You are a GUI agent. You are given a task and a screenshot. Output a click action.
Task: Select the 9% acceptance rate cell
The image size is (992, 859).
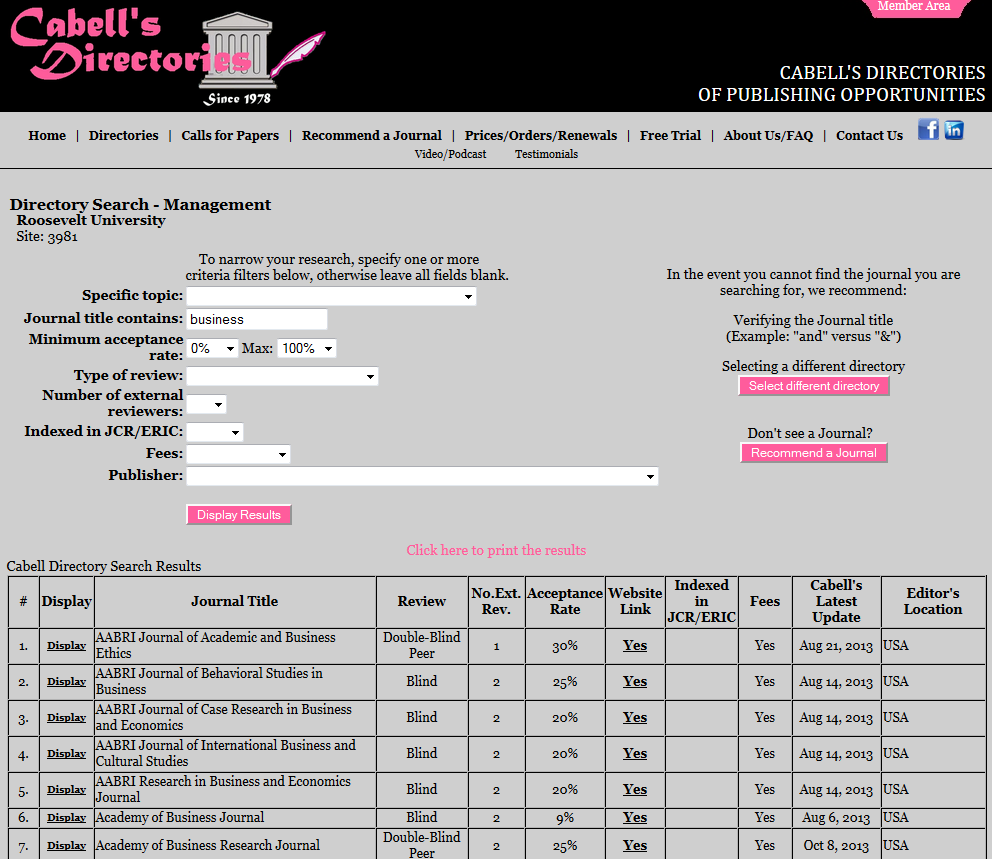(564, 818)
